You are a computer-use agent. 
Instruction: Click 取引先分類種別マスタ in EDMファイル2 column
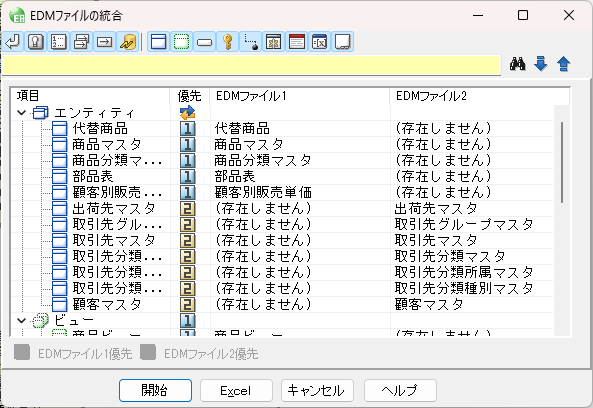464,289
